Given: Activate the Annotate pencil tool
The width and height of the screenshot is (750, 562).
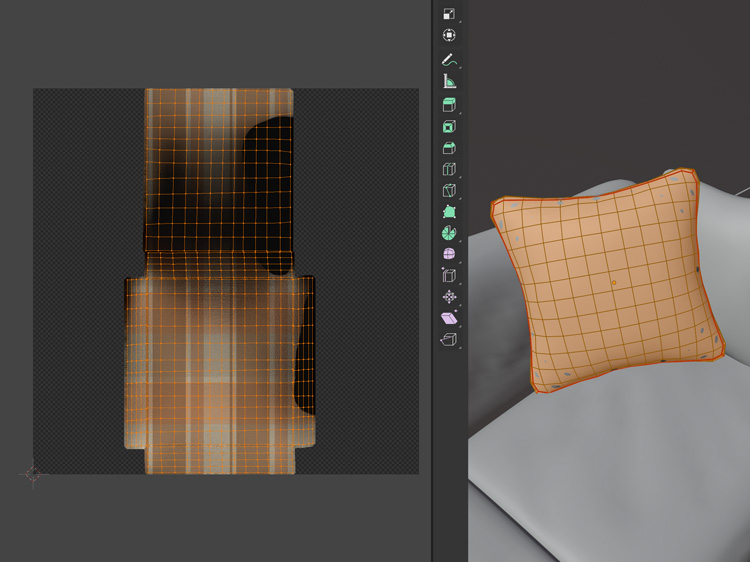Looking at the screenshot, I should coord(449,60).
